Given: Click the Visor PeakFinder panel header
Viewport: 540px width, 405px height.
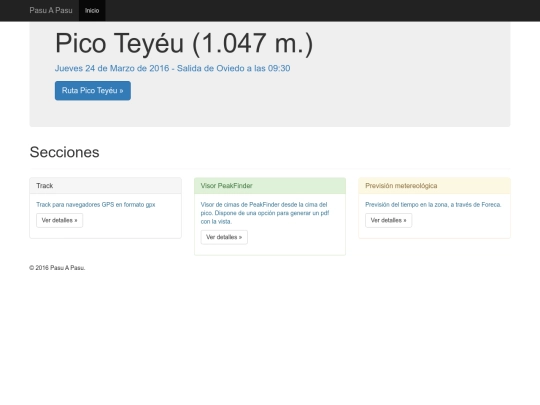Looking at the screenshot, I should pos(270,186).
